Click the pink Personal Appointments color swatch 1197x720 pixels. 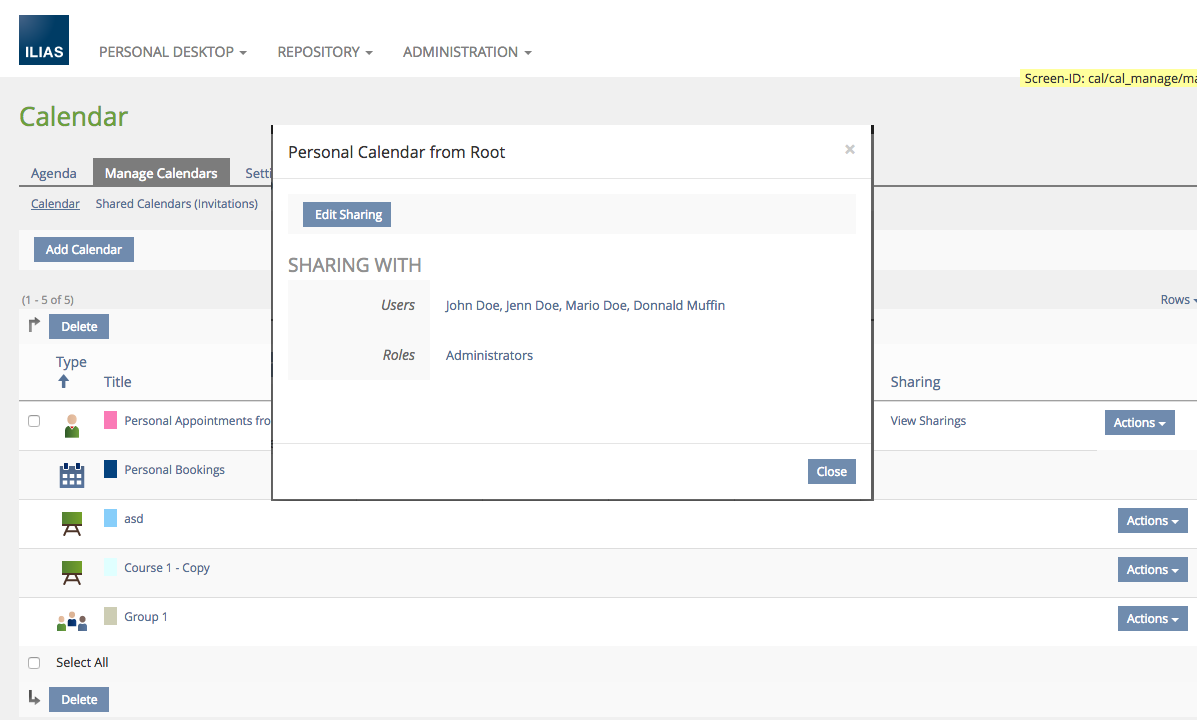tap(111, 420)
